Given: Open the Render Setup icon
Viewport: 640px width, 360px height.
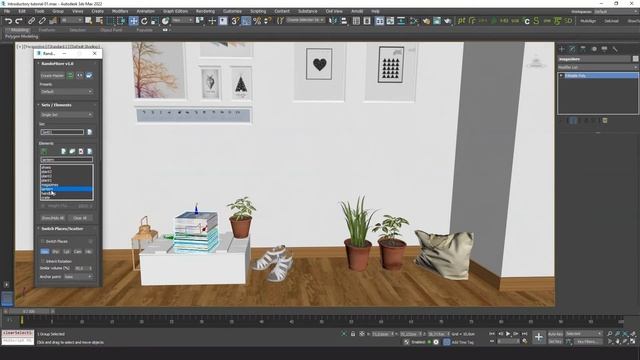Looking at the screenshot, I should (x=427, y=21).
